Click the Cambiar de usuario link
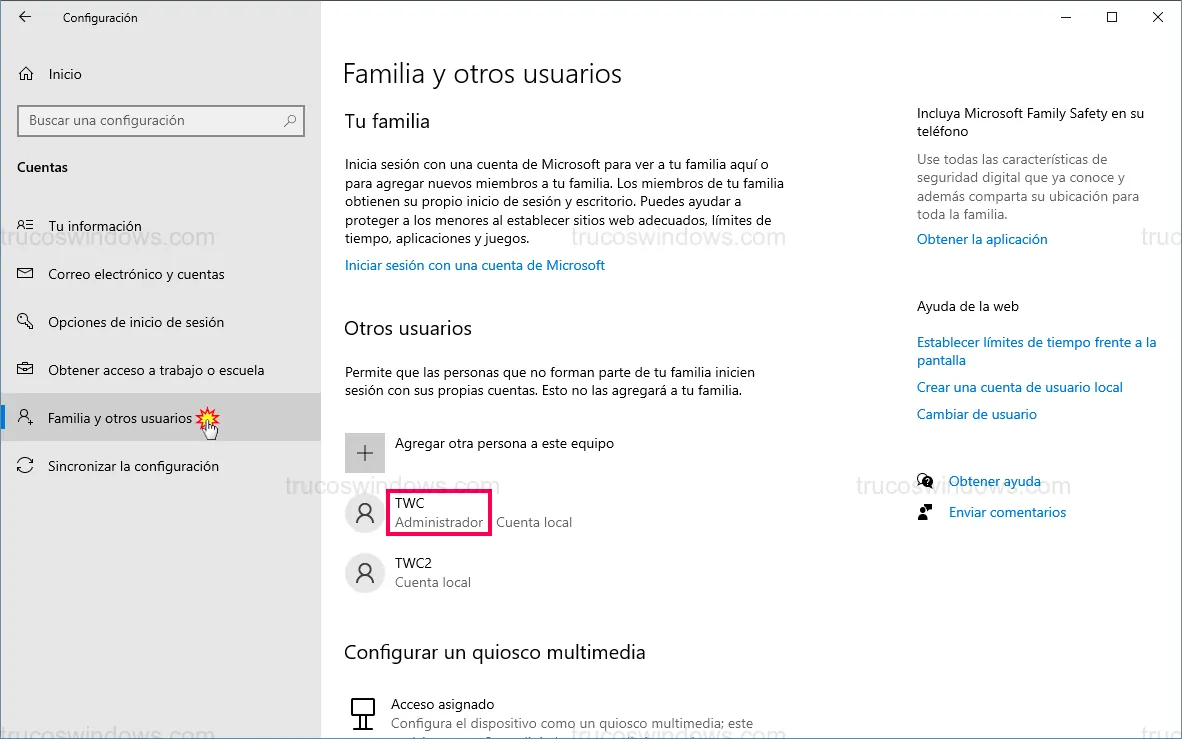1182x739 pixels. [977, 414]
